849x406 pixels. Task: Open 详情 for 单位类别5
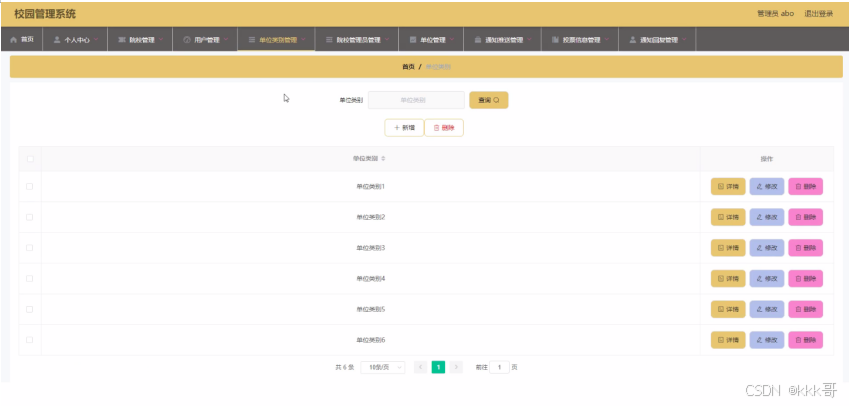coord(728,309)
